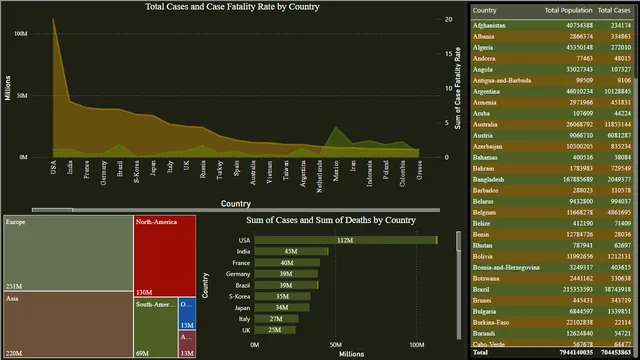Sort table by Total Cases header
The image size is (640, 360).
click(614, 10)
